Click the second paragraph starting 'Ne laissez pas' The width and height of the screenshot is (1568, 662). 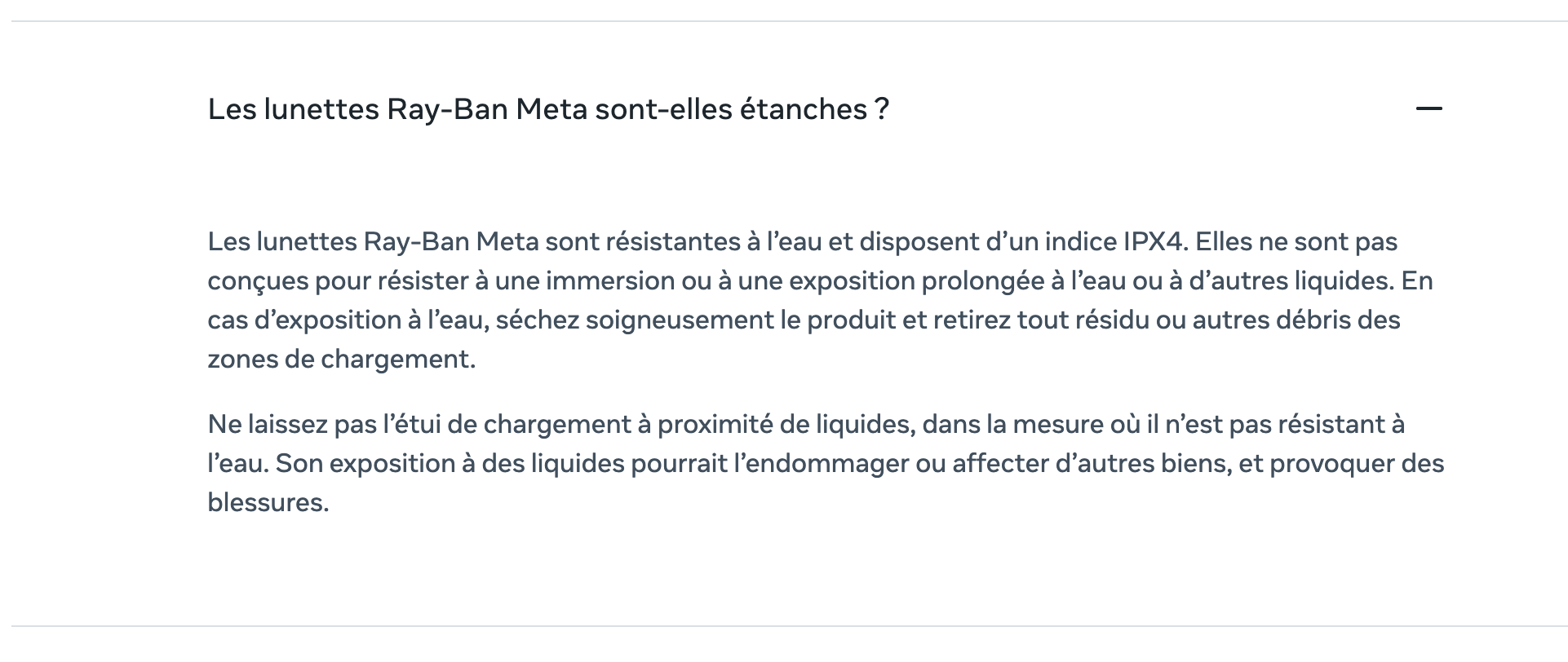[826, 463]
